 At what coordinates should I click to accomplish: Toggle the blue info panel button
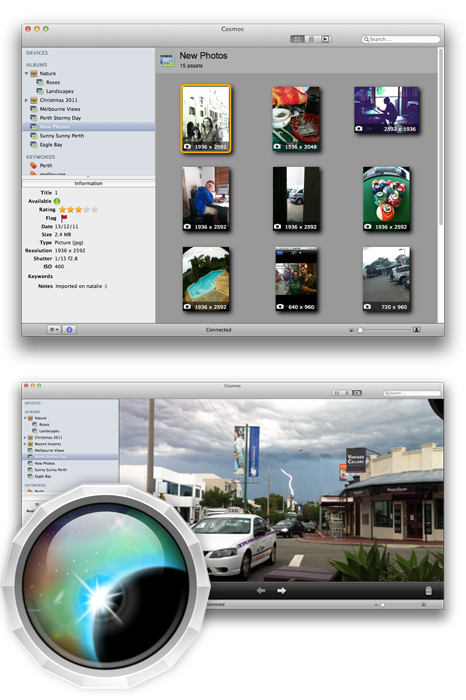pos(69,330)
